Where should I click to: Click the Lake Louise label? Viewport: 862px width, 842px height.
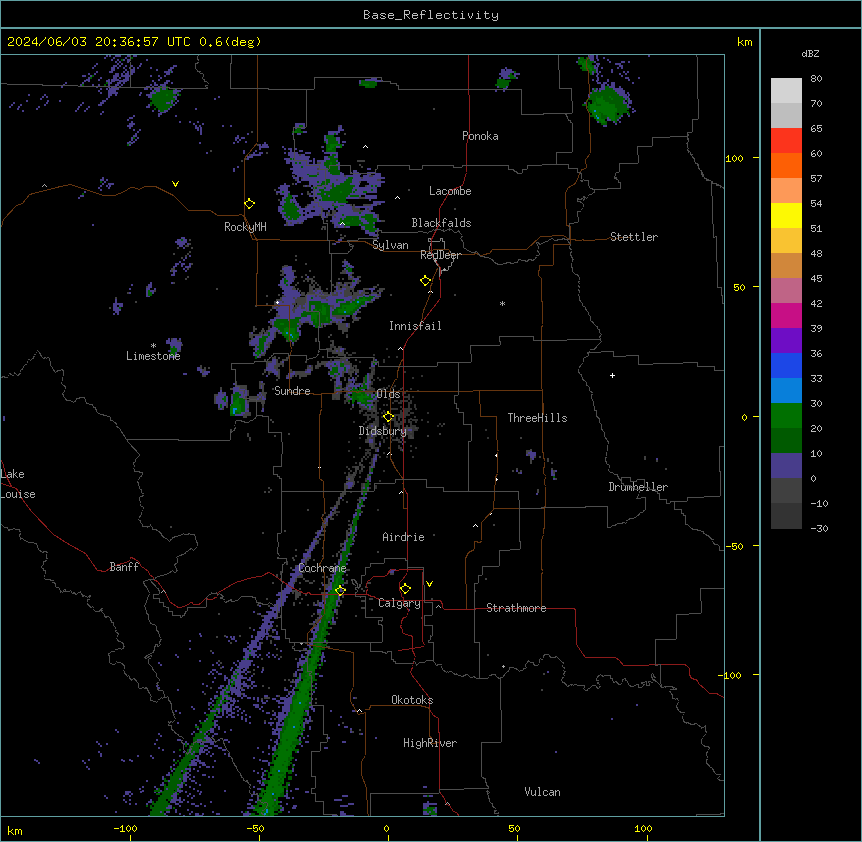click(18, 484)
